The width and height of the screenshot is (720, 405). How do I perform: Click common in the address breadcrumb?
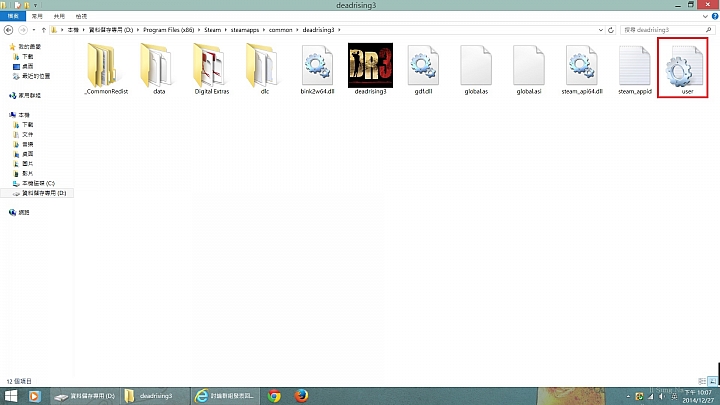tap(281, 30)
